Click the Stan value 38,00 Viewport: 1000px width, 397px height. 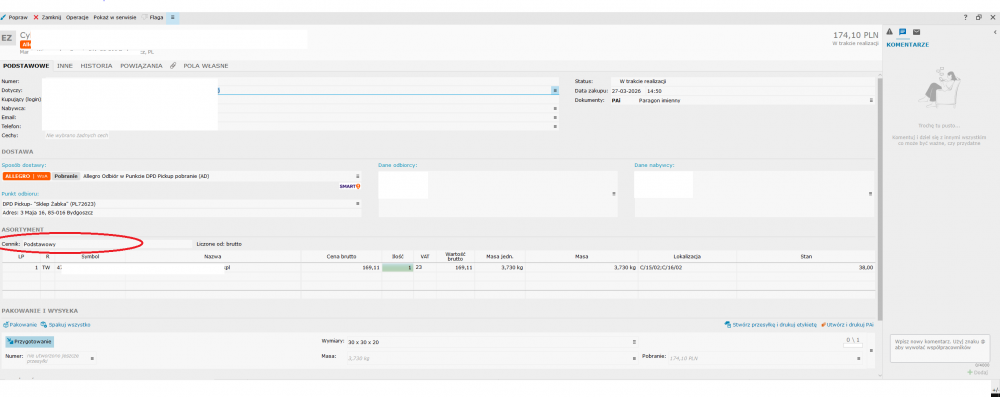click(x=865, y=268)
